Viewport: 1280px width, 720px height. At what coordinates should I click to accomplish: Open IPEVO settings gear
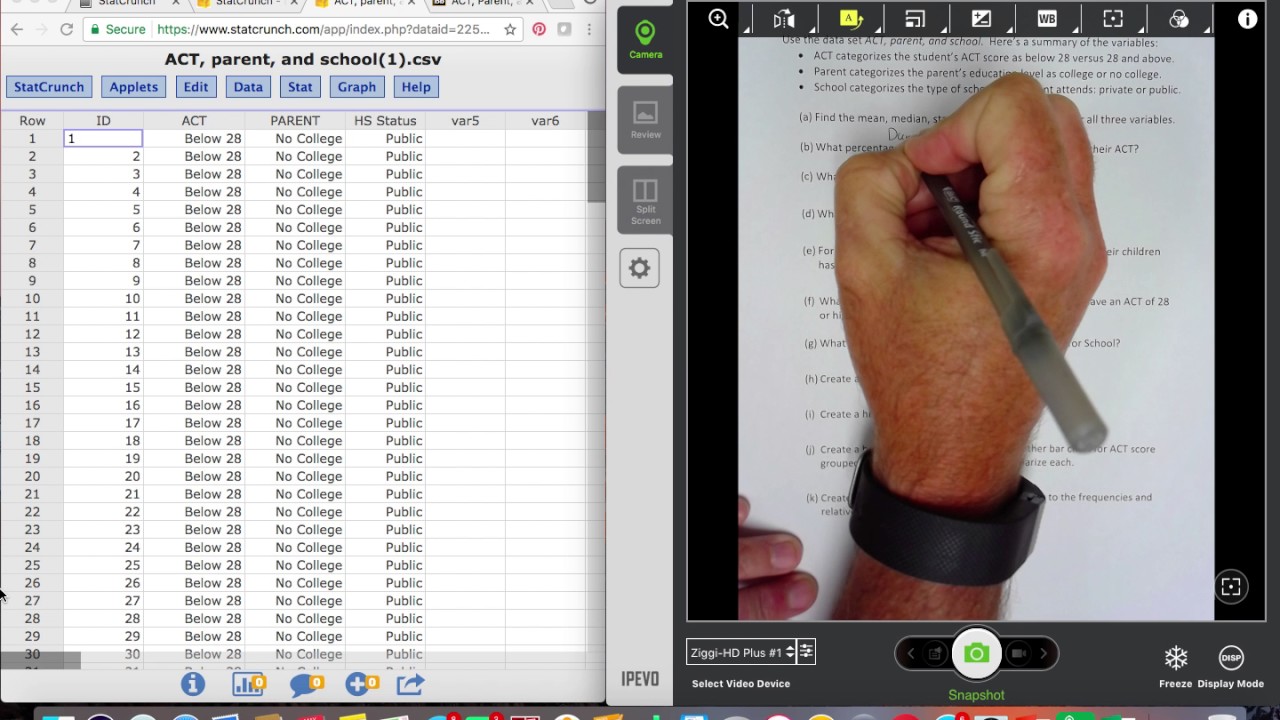(x=639, y=268)
